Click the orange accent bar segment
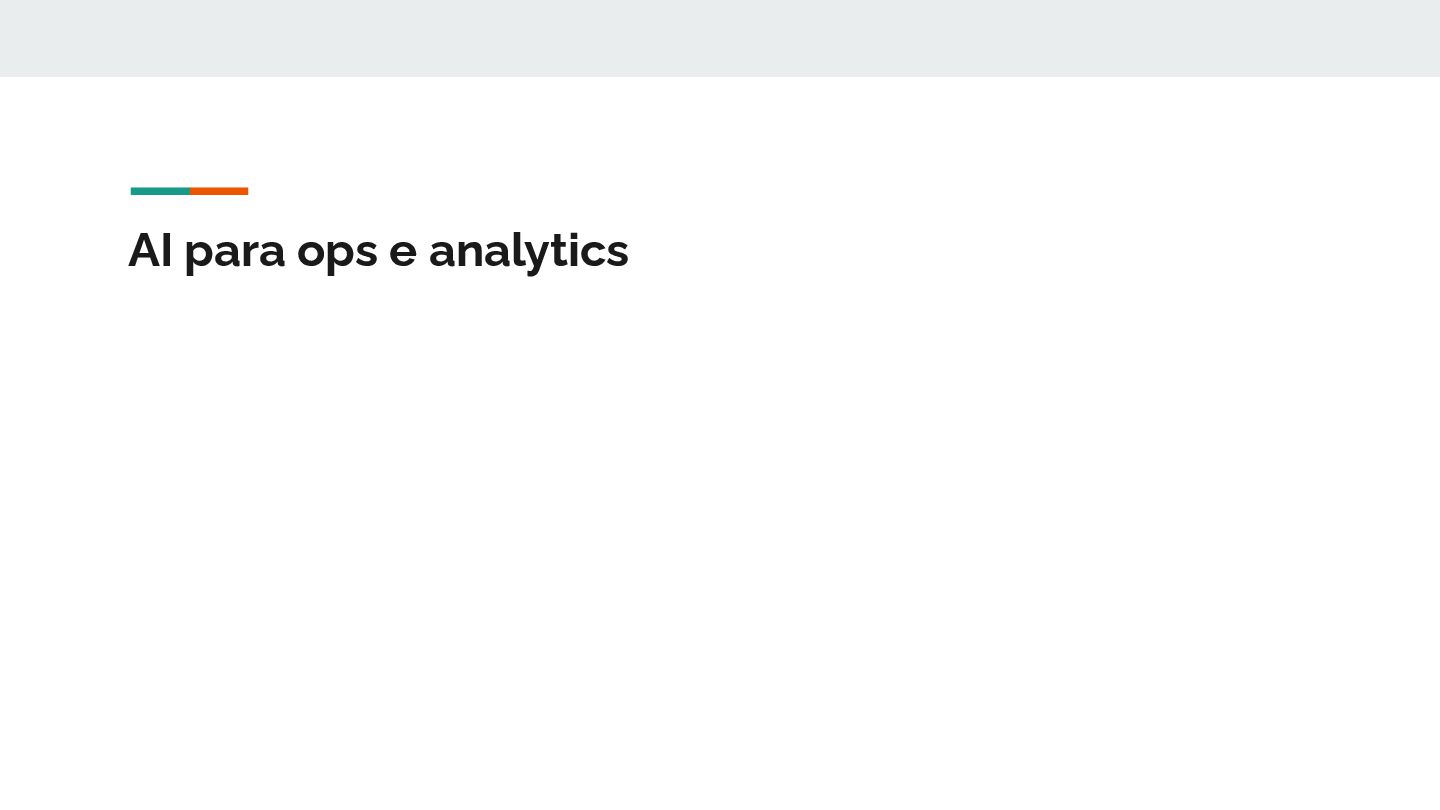This screenshot has height=810, width=1440. (219, 191)
